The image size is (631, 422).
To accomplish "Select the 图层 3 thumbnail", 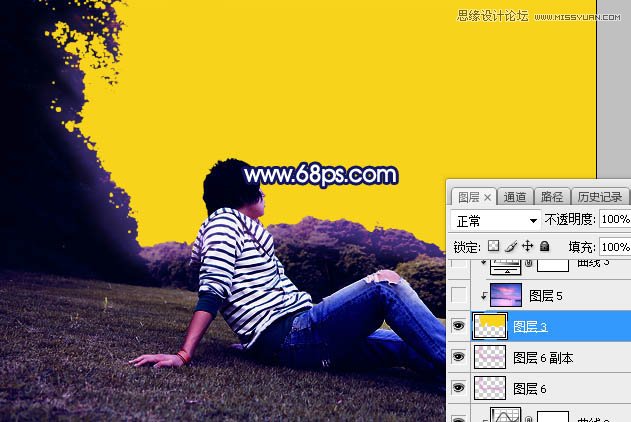I will pyautogui.click(x=490, y=326).
